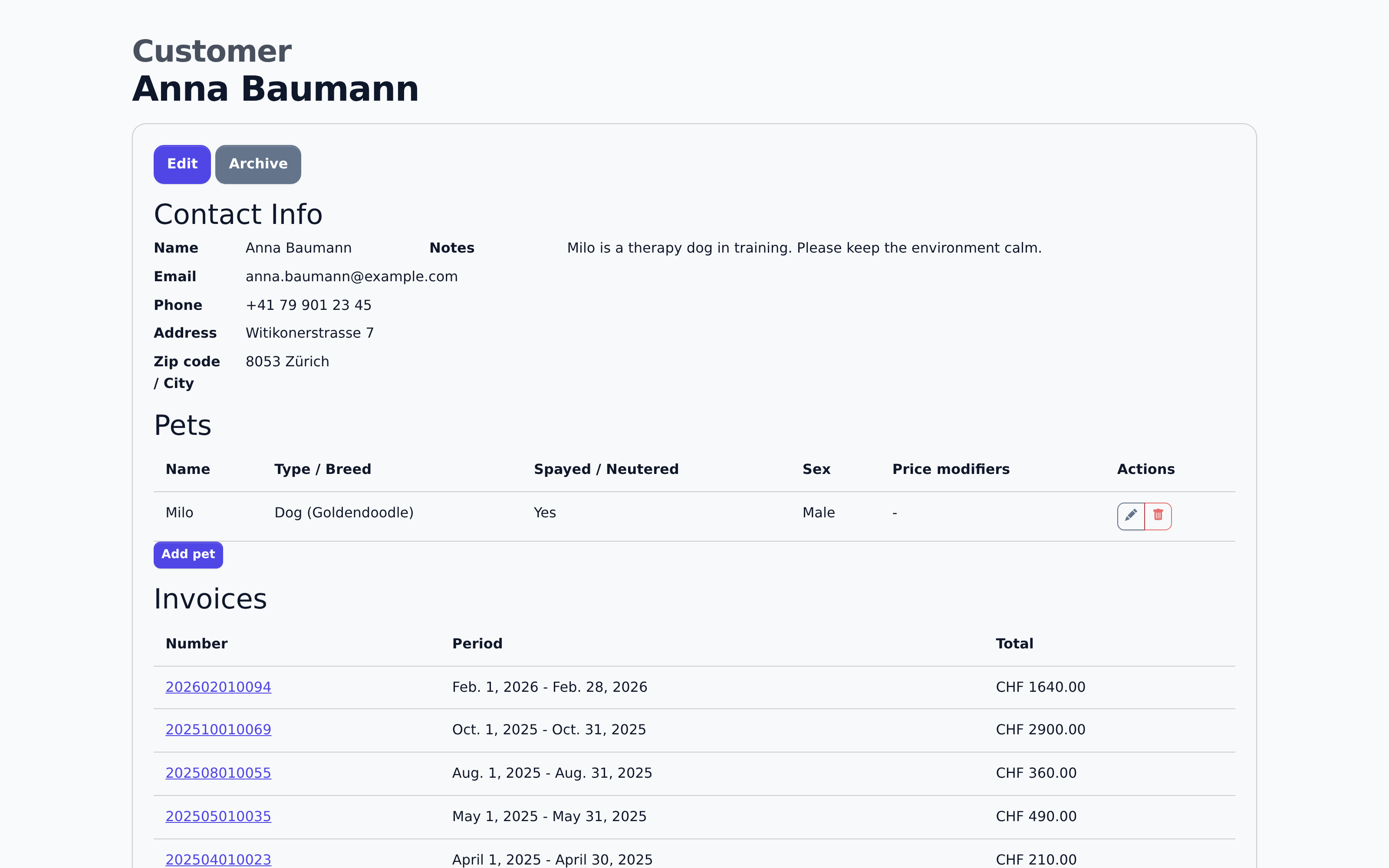Click the Name column header in Pets table
Viewport: 1389px width, 868px height.
pos(188,469)
